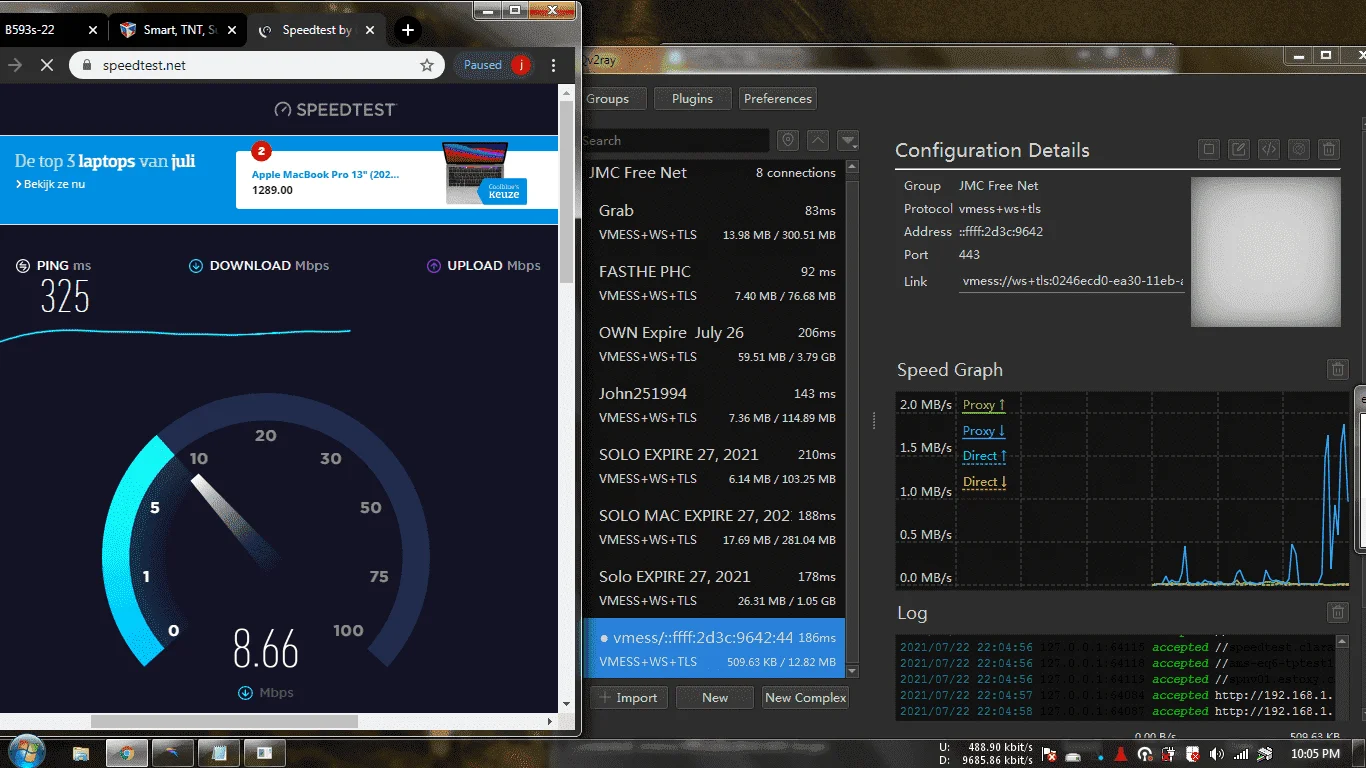1366x768 pixels.
Task: Click the SPEEDTEST logo
Action: point(335,109)
